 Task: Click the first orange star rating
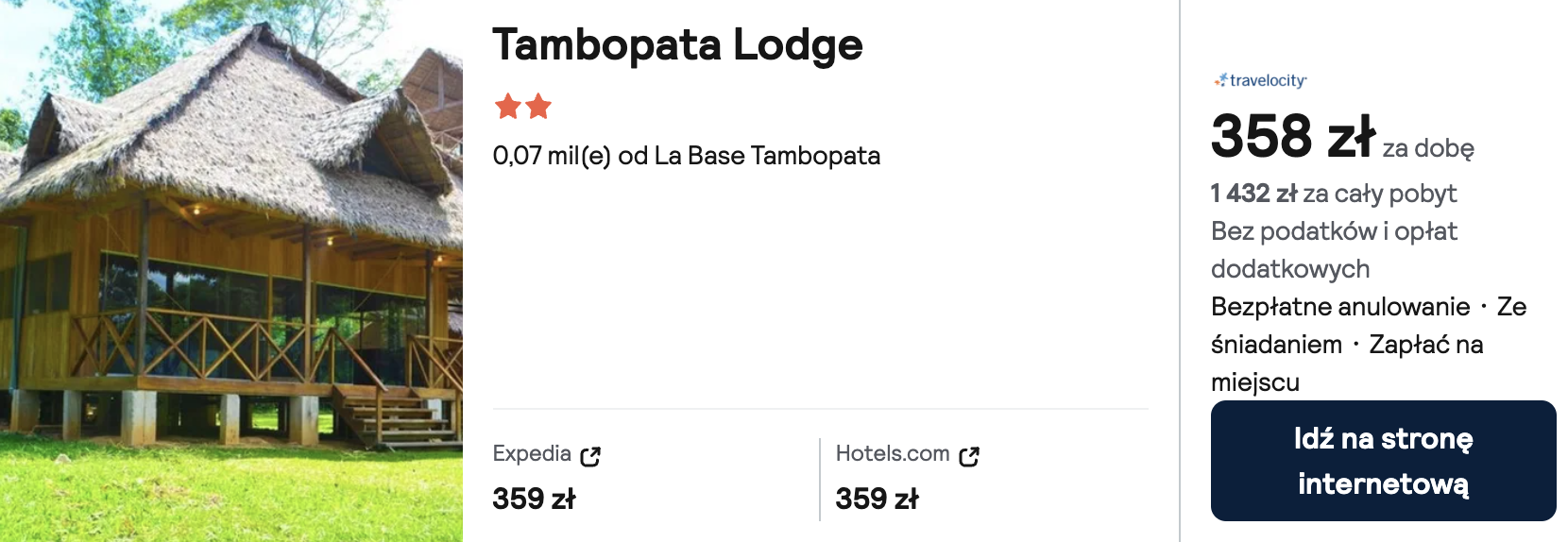click(508, 106)
